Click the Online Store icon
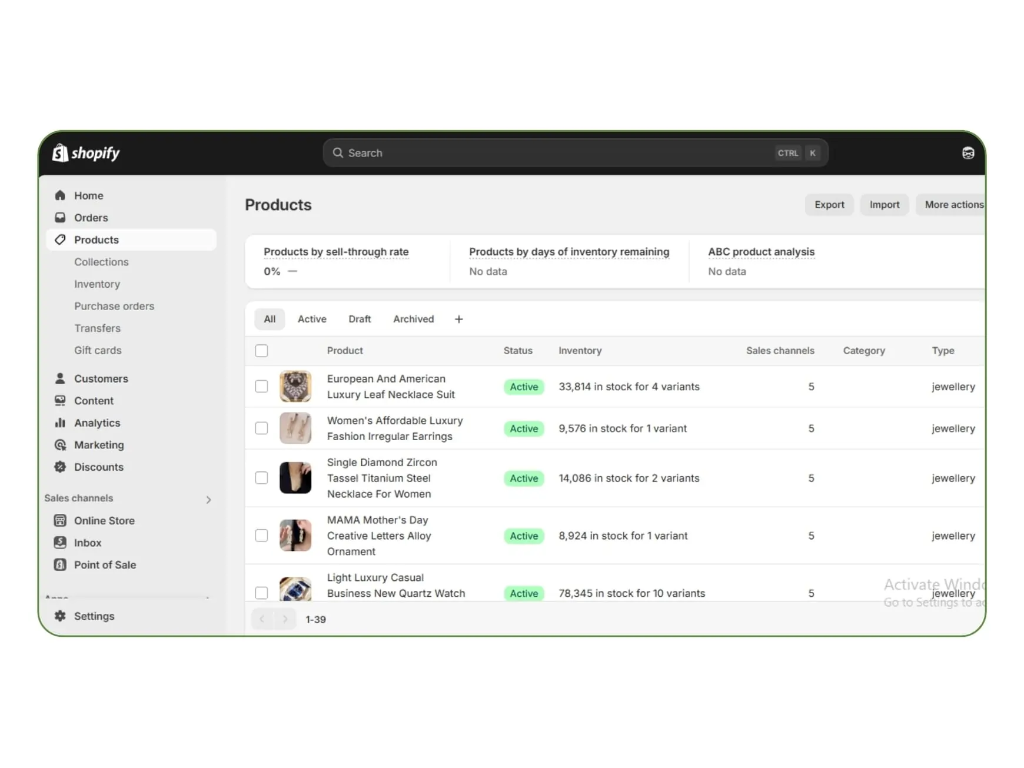This screenshot has height=768, width=1024. (x=60, y=520)
